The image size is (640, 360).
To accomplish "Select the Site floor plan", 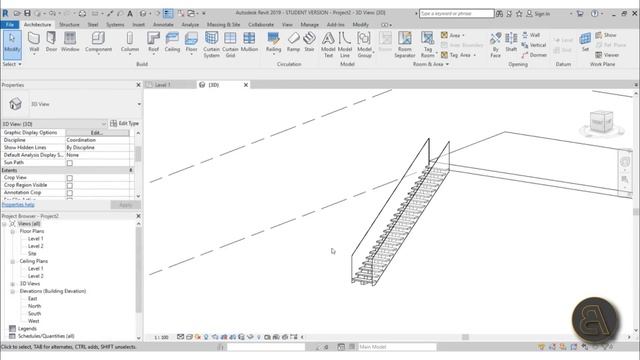I will [x=32, y=253].
